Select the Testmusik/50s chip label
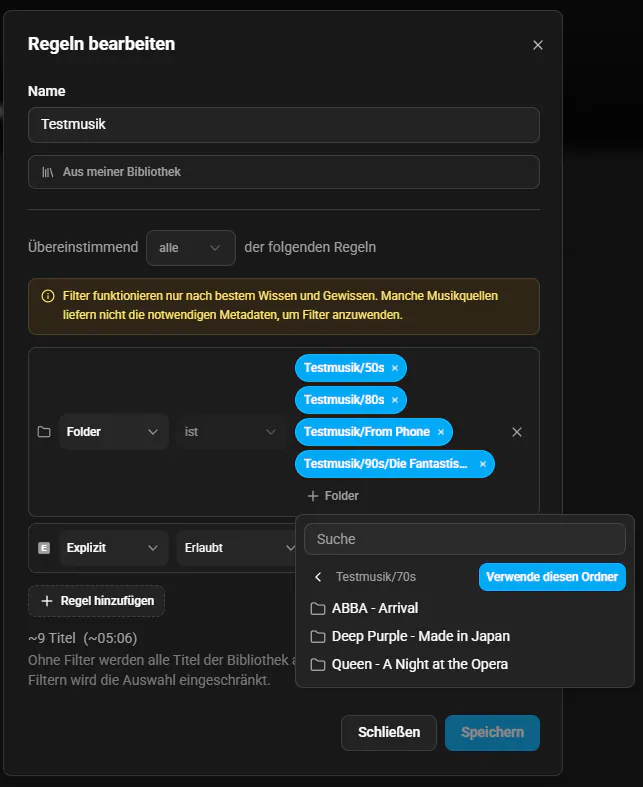Screen dimensions: 643x787 pos(344,368)
